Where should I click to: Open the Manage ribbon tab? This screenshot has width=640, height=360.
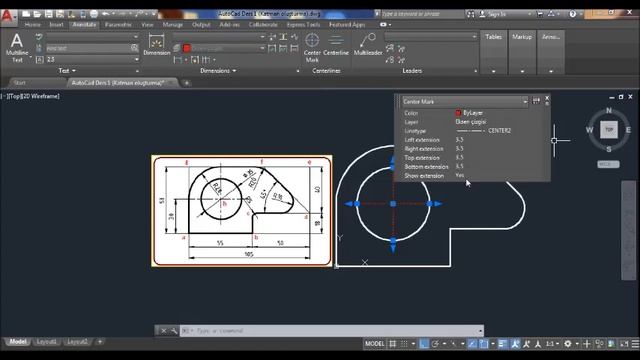[172, 25]
